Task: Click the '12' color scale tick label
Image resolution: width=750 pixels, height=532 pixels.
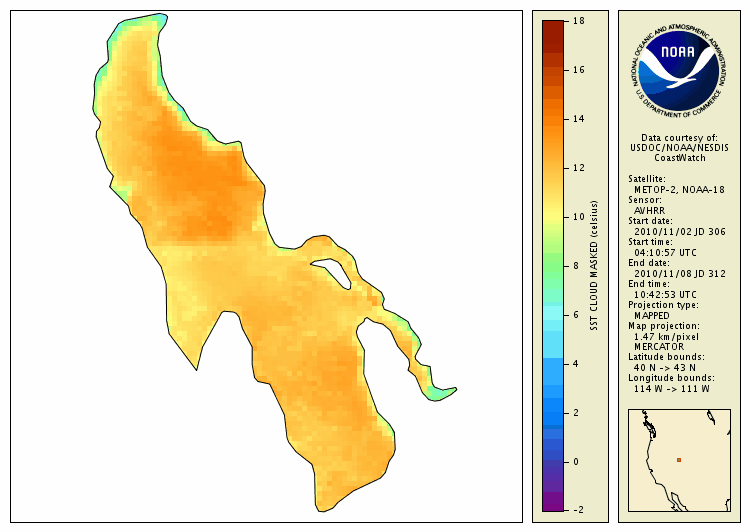Action: (578, 168)
